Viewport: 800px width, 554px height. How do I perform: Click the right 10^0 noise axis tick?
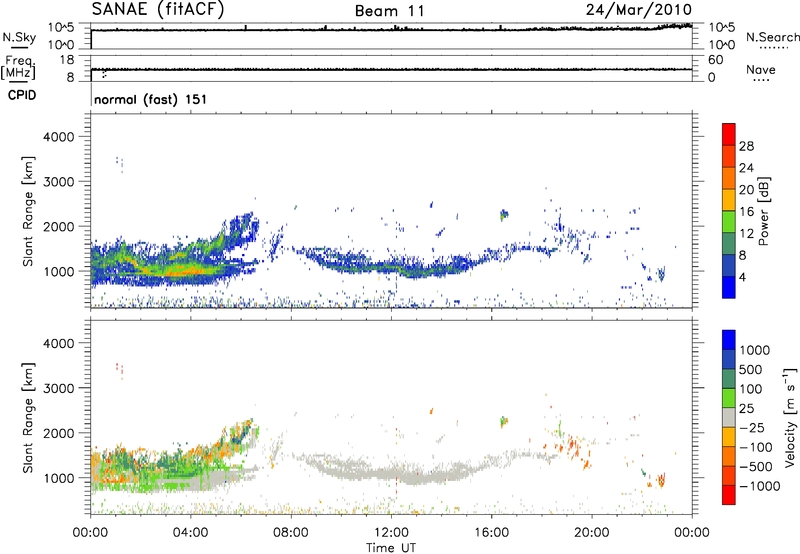pos(722,45)
